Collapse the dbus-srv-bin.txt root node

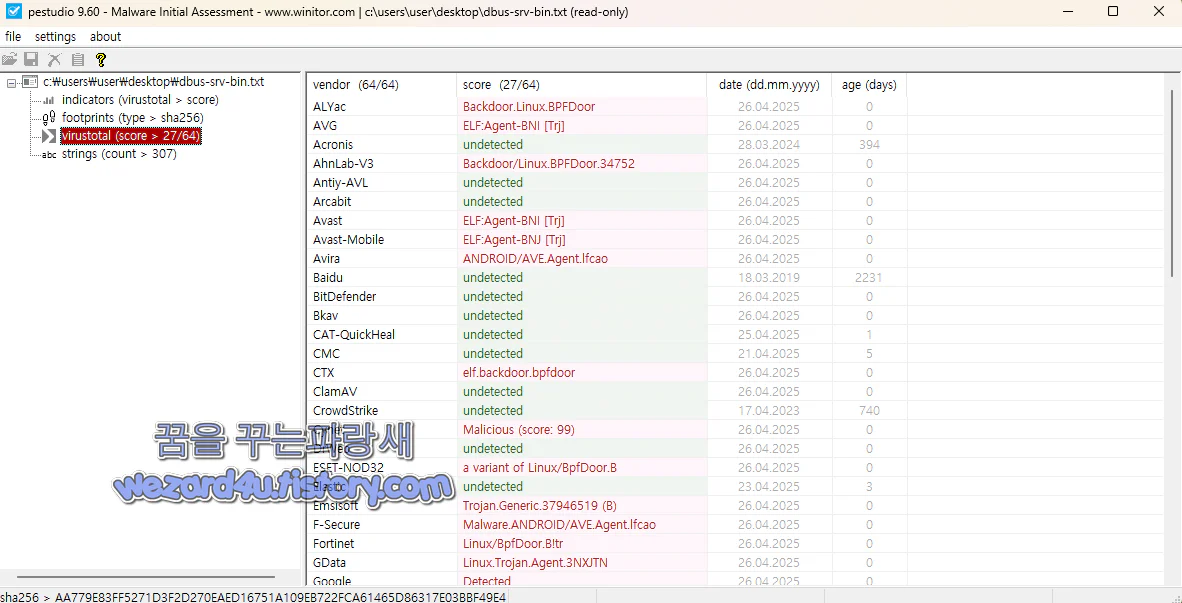click(13, 81)
